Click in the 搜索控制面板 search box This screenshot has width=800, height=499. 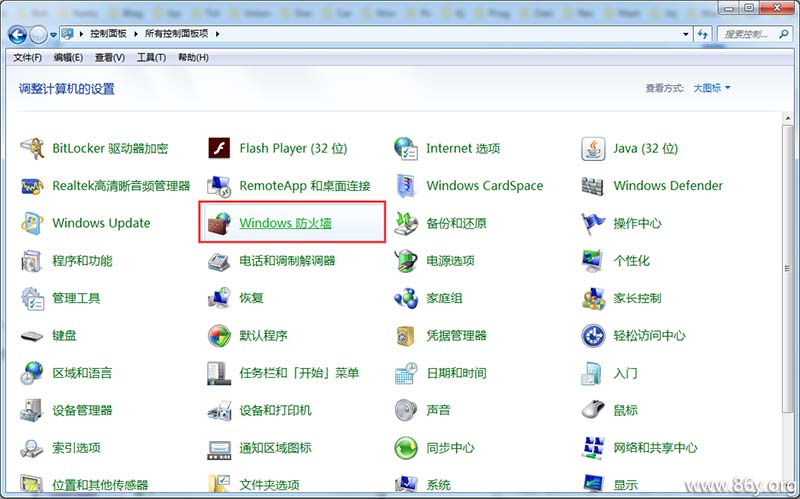tap(750, 34)
